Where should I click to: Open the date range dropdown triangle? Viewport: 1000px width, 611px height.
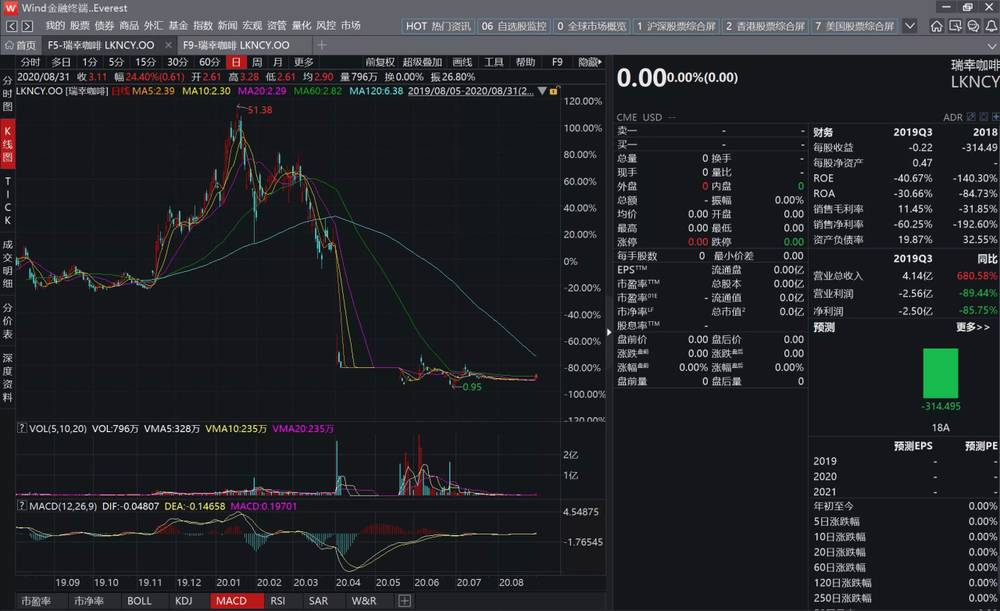(542, 91)
